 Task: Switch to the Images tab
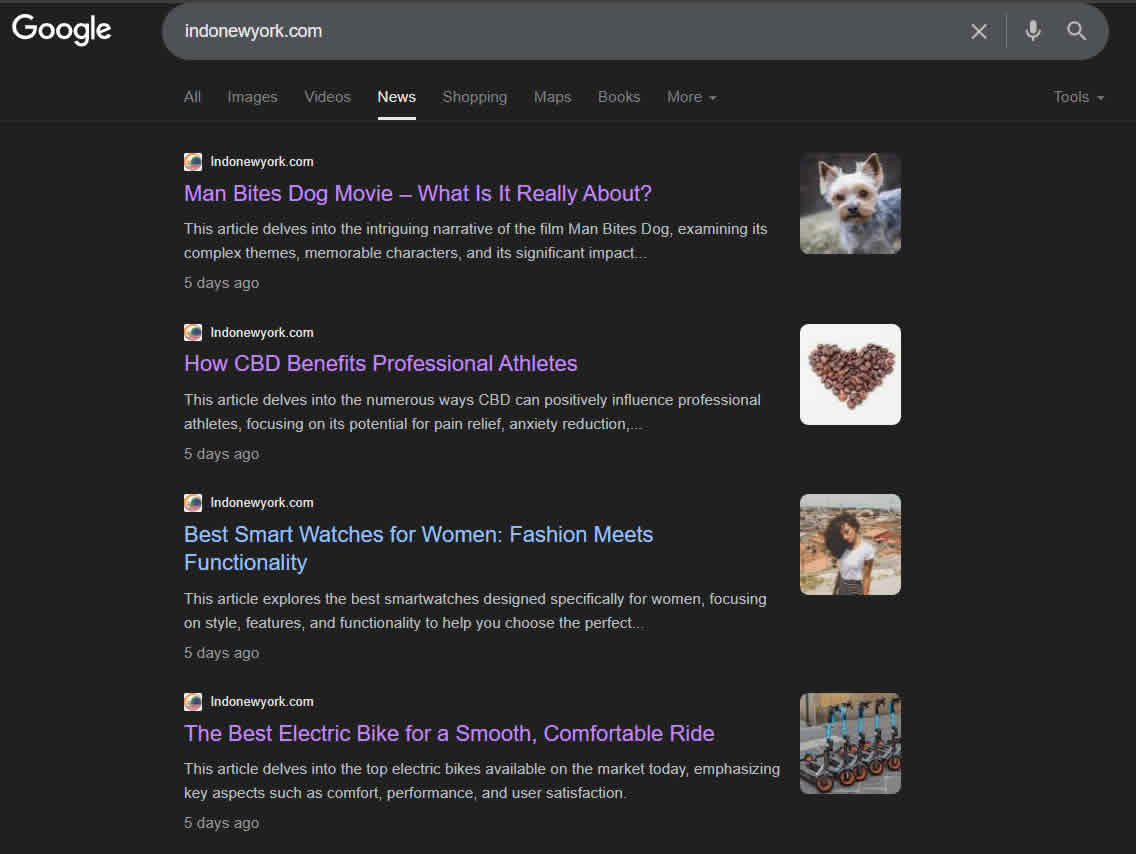(252, 96)
